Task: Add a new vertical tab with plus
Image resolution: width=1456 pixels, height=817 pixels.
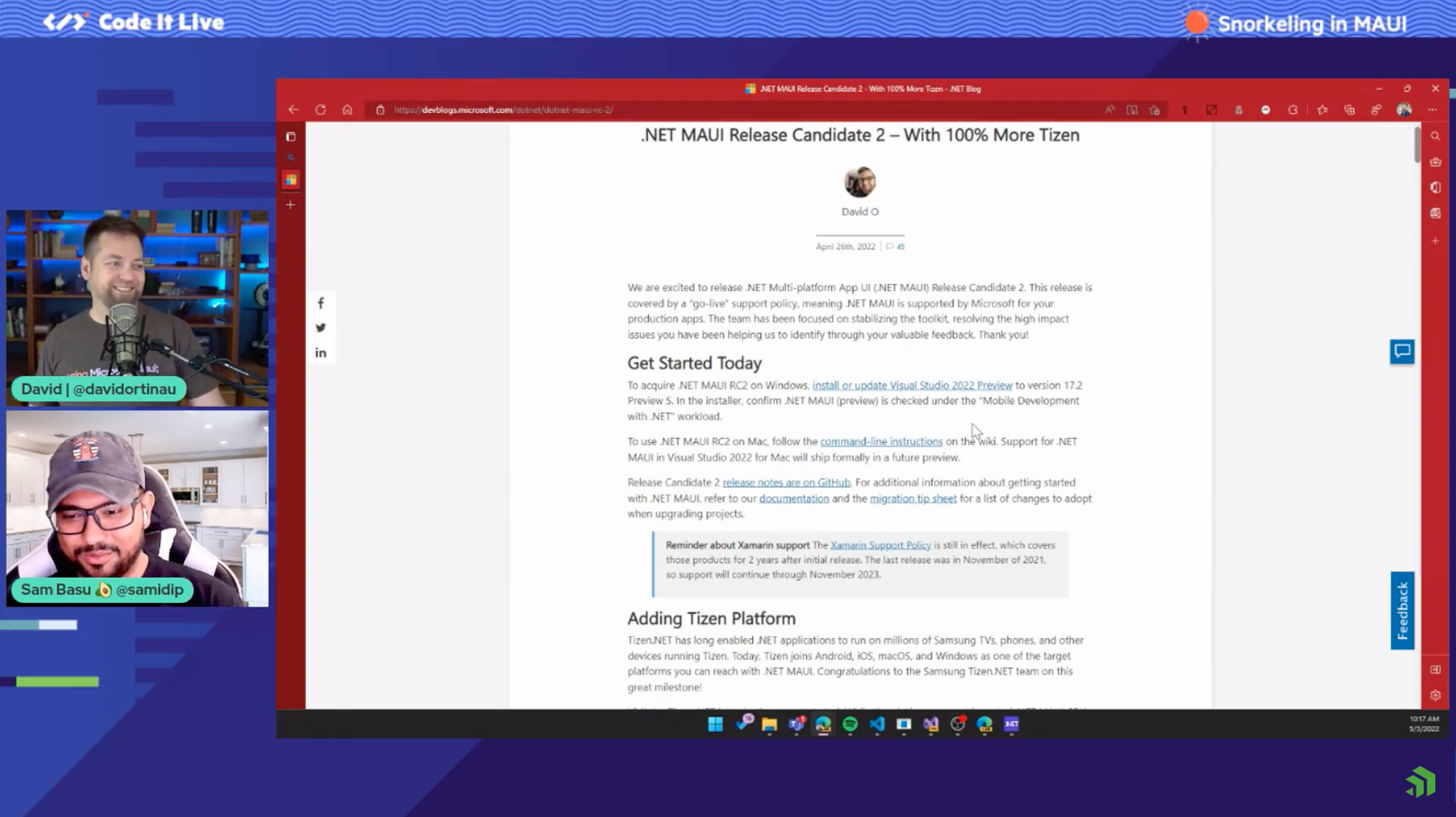Action: (290, 205)
